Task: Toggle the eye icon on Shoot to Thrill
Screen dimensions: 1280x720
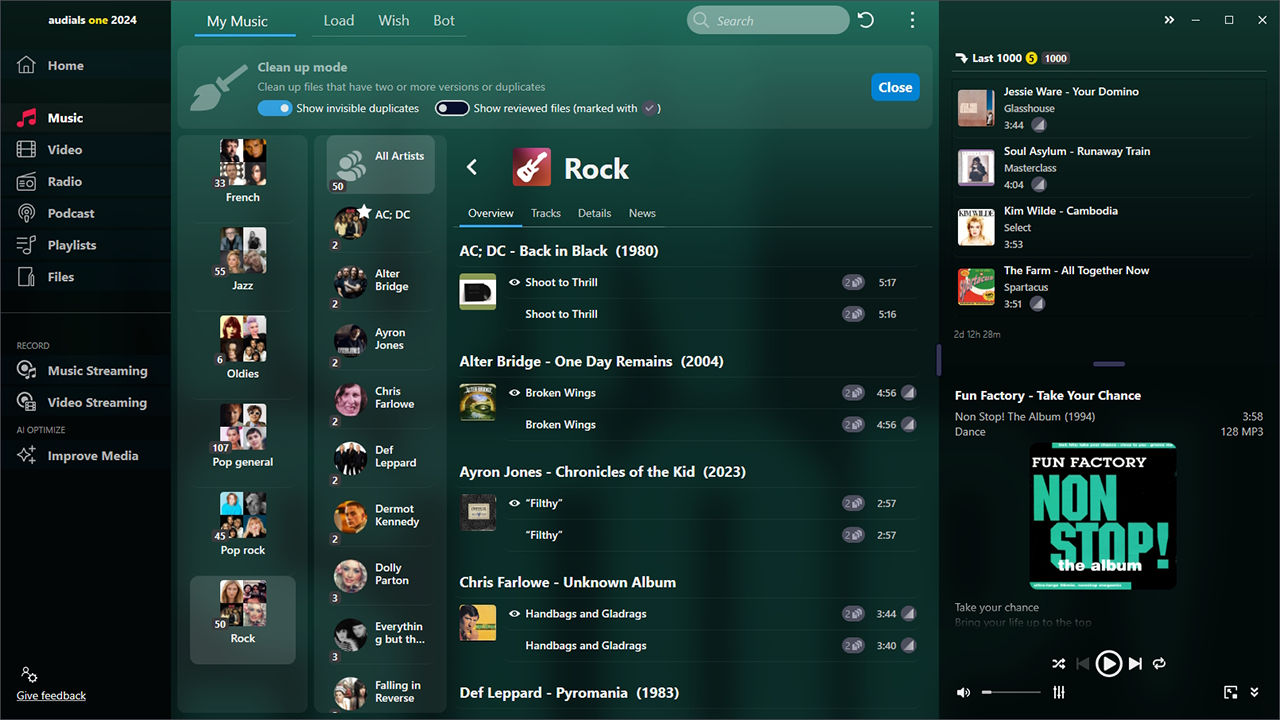Action: (x=515, y=283)
